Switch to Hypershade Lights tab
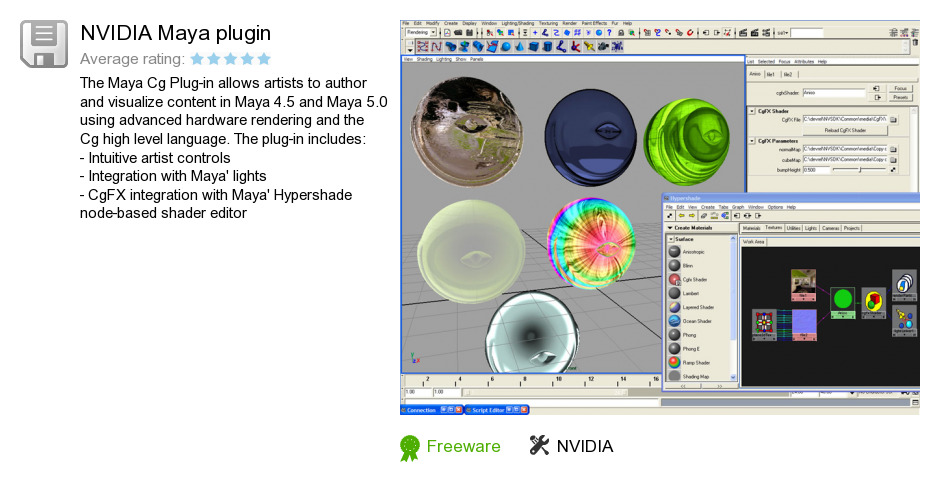The width and height of the screenshot is (940, 492). (x=811, y=228)
